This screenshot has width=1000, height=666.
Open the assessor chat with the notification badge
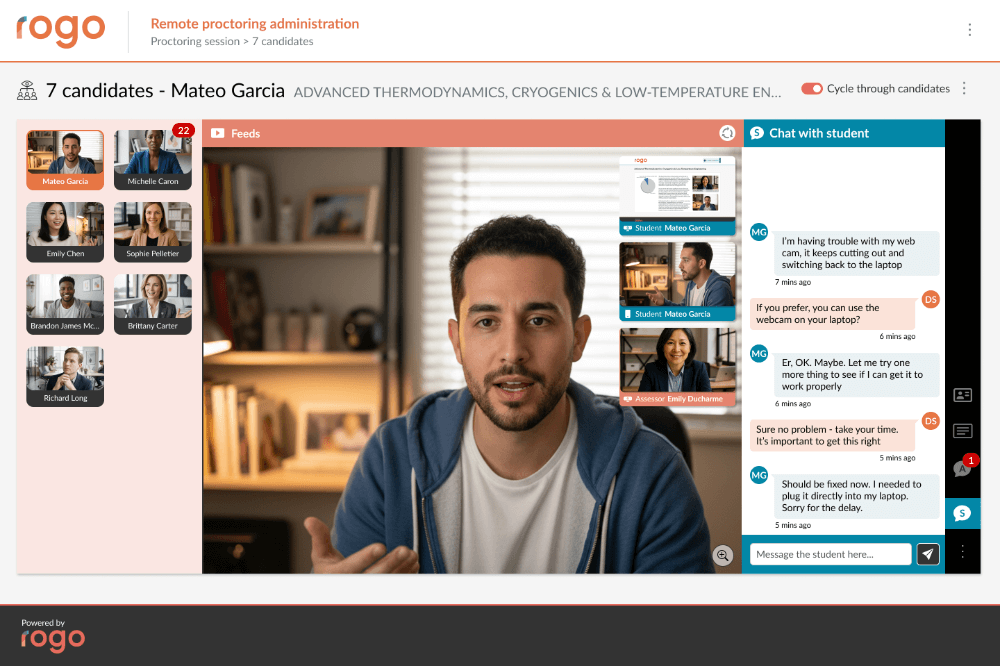(962, 468)
